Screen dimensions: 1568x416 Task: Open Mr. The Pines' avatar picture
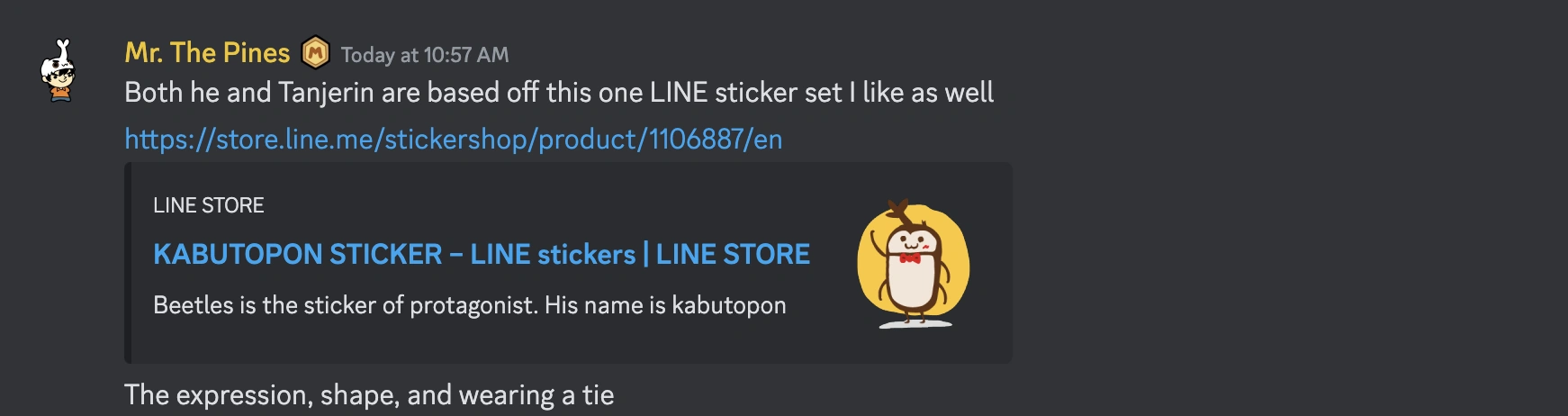tap(60, 70)
